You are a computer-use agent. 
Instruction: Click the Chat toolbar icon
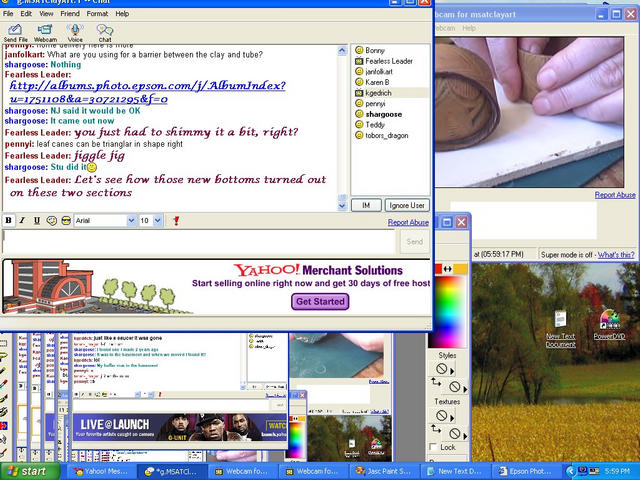pyautogui.click(x=105, y=33)
